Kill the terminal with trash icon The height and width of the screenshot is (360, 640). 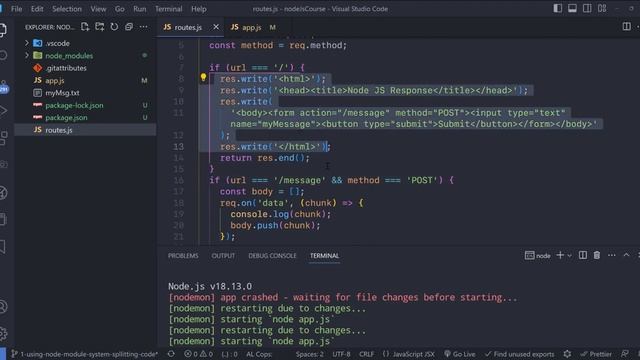(x=597, y=255)
